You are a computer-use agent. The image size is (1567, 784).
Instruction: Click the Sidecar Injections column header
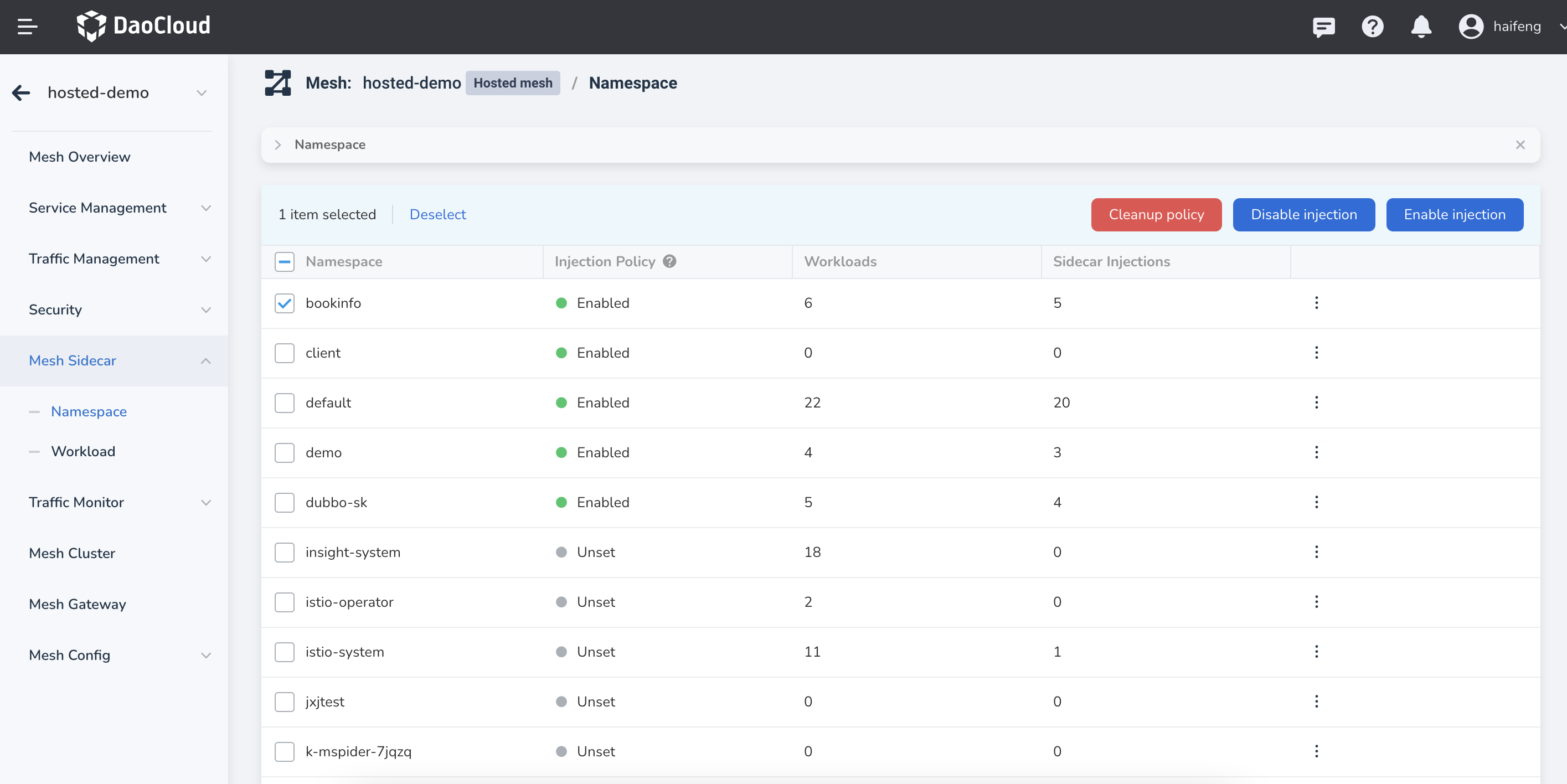click(1111, 261)
